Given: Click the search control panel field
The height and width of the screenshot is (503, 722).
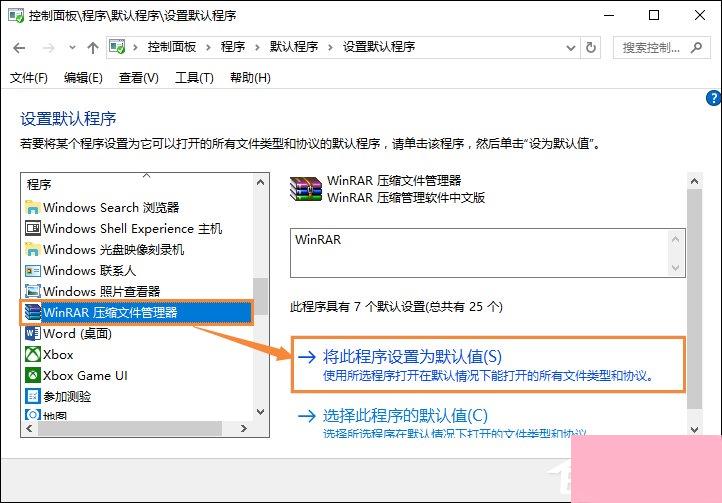Looking at the screenshot, I should [662, 47].
